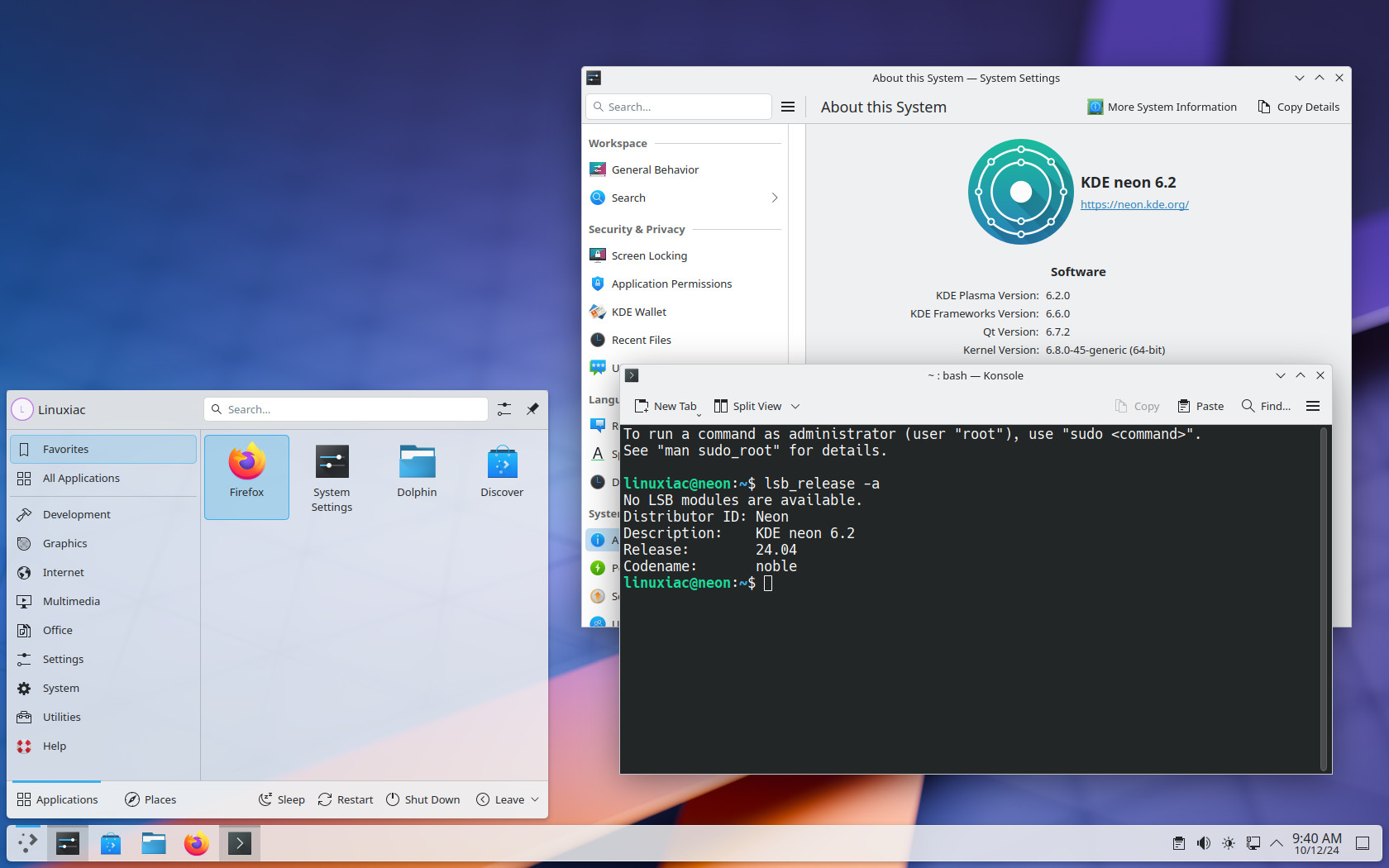Open KDE Wallet settings

685,312
